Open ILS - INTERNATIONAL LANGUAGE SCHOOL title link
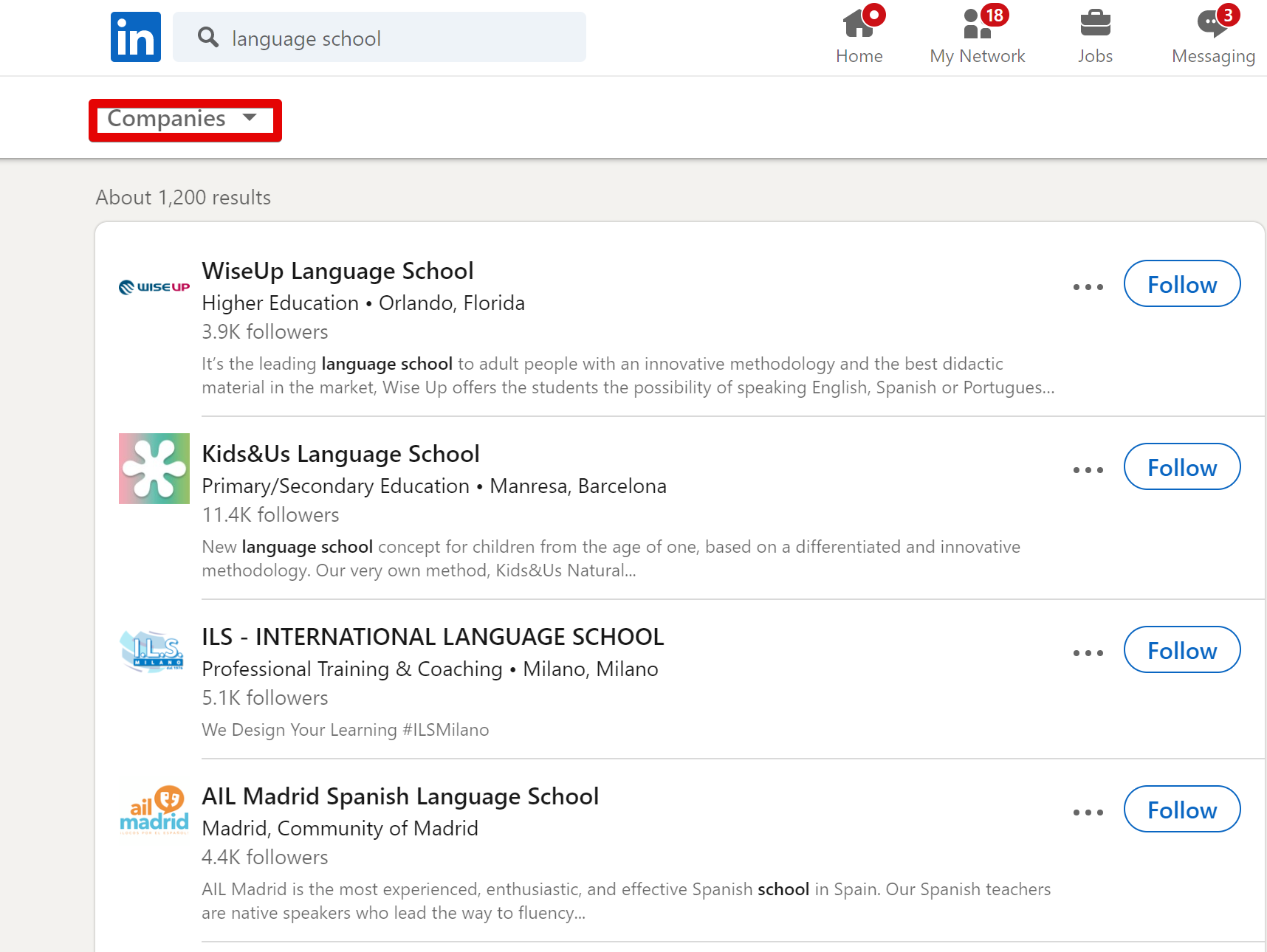 point(433,637)
